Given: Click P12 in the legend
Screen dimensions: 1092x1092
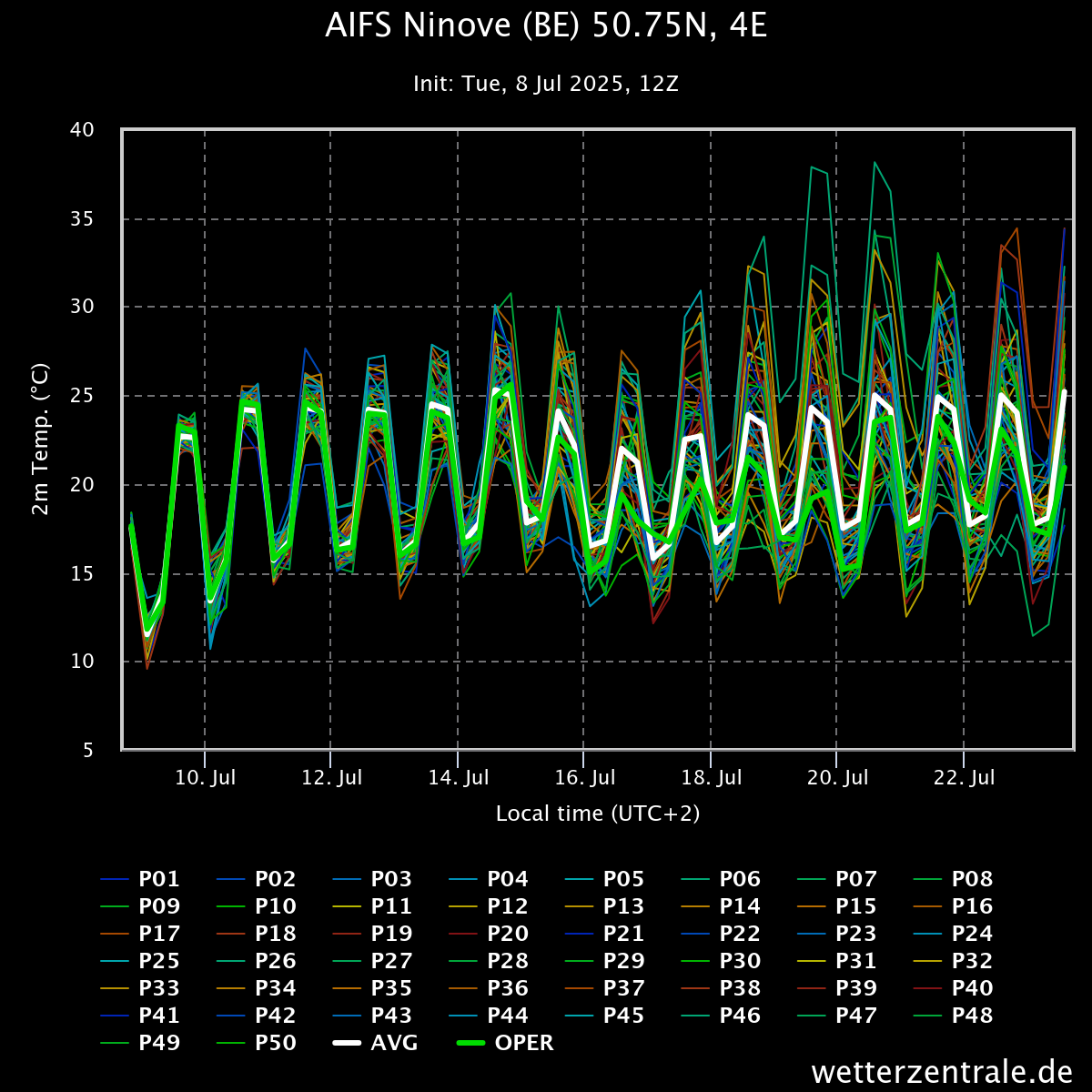Looking at the screenshot, I should [x=489, y=906].
